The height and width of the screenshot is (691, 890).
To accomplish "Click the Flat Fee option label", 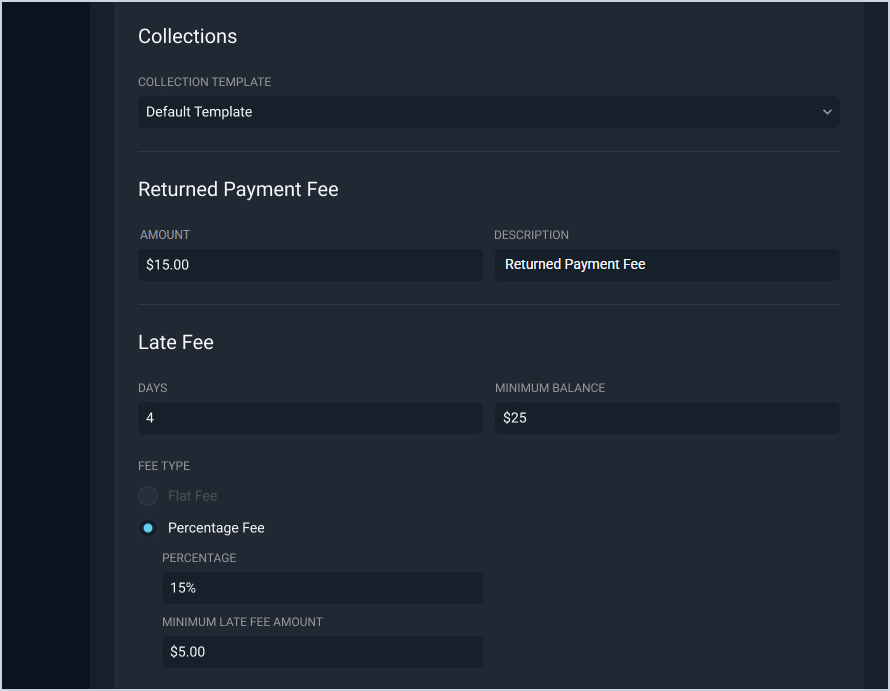I will [192, 496].
